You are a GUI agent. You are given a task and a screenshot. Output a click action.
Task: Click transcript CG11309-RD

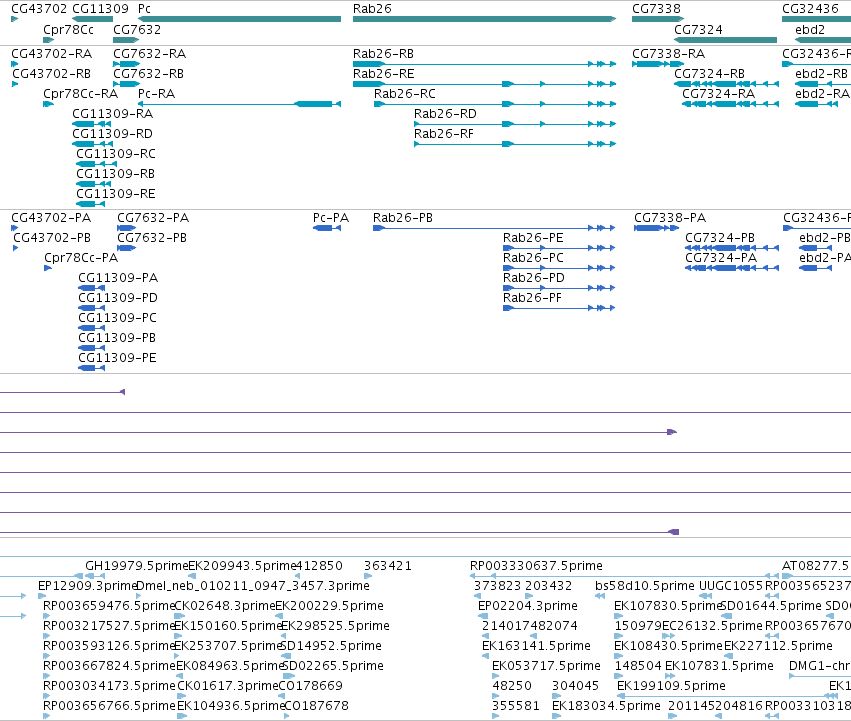(x=92, y=144)
